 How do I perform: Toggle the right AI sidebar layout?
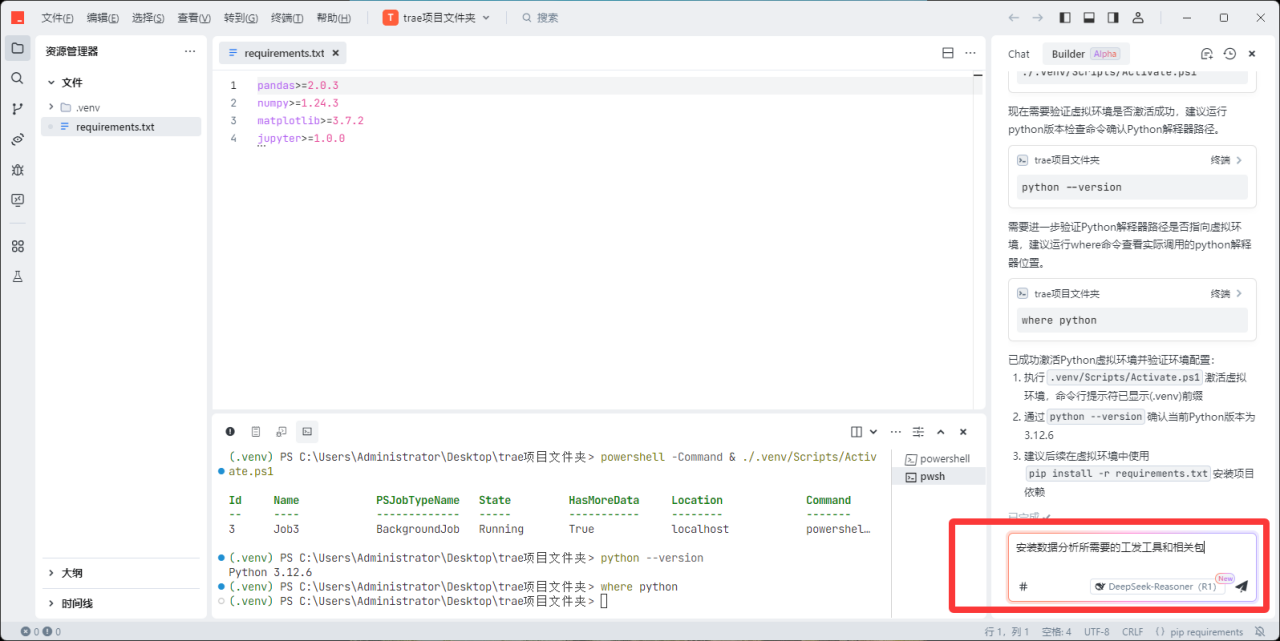click(x=1113, y=17)
